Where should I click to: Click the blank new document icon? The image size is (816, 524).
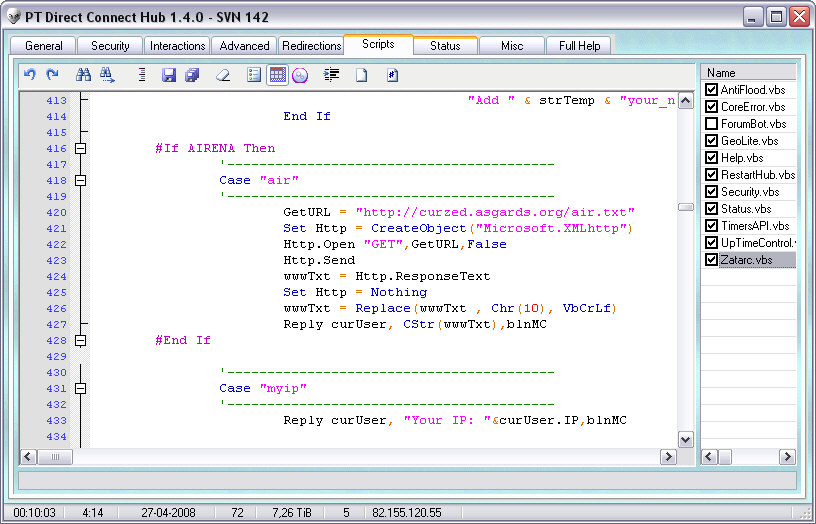tap(362, 75)
